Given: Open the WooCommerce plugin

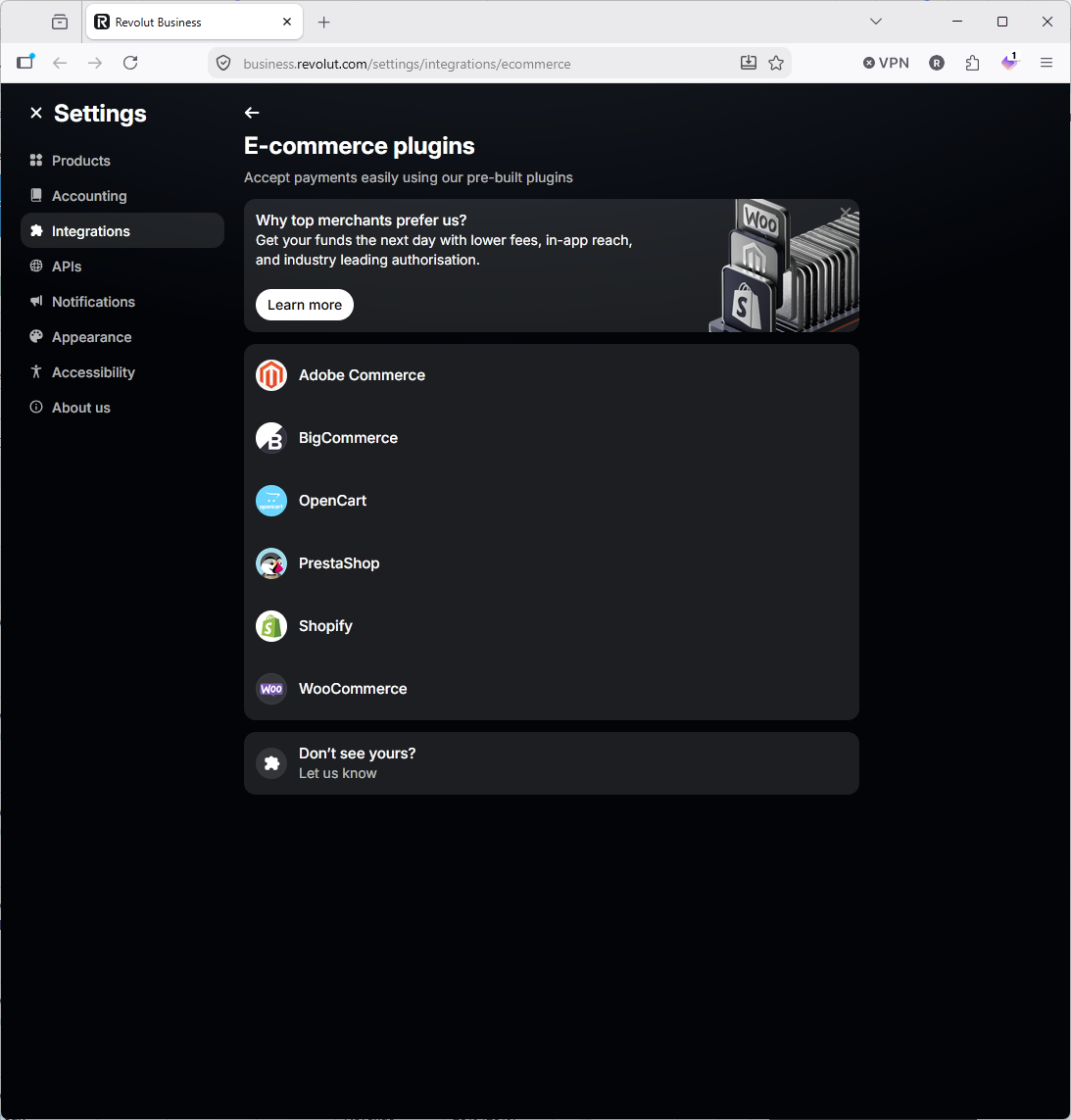Looking at the screenshot, I should pyautogui.click(x=551, y=689).
